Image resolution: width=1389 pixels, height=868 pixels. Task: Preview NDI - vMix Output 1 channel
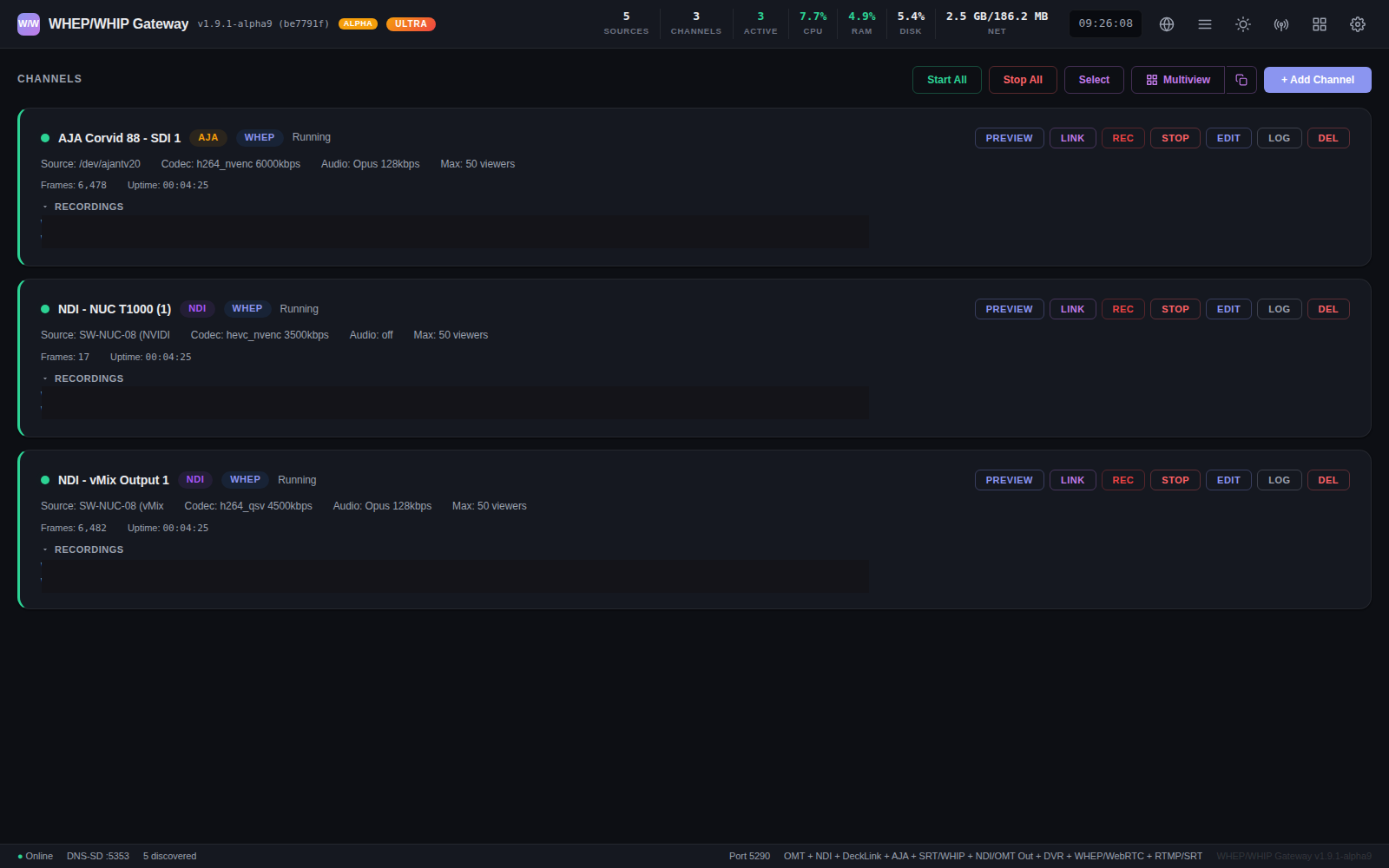click(1009, 480)
